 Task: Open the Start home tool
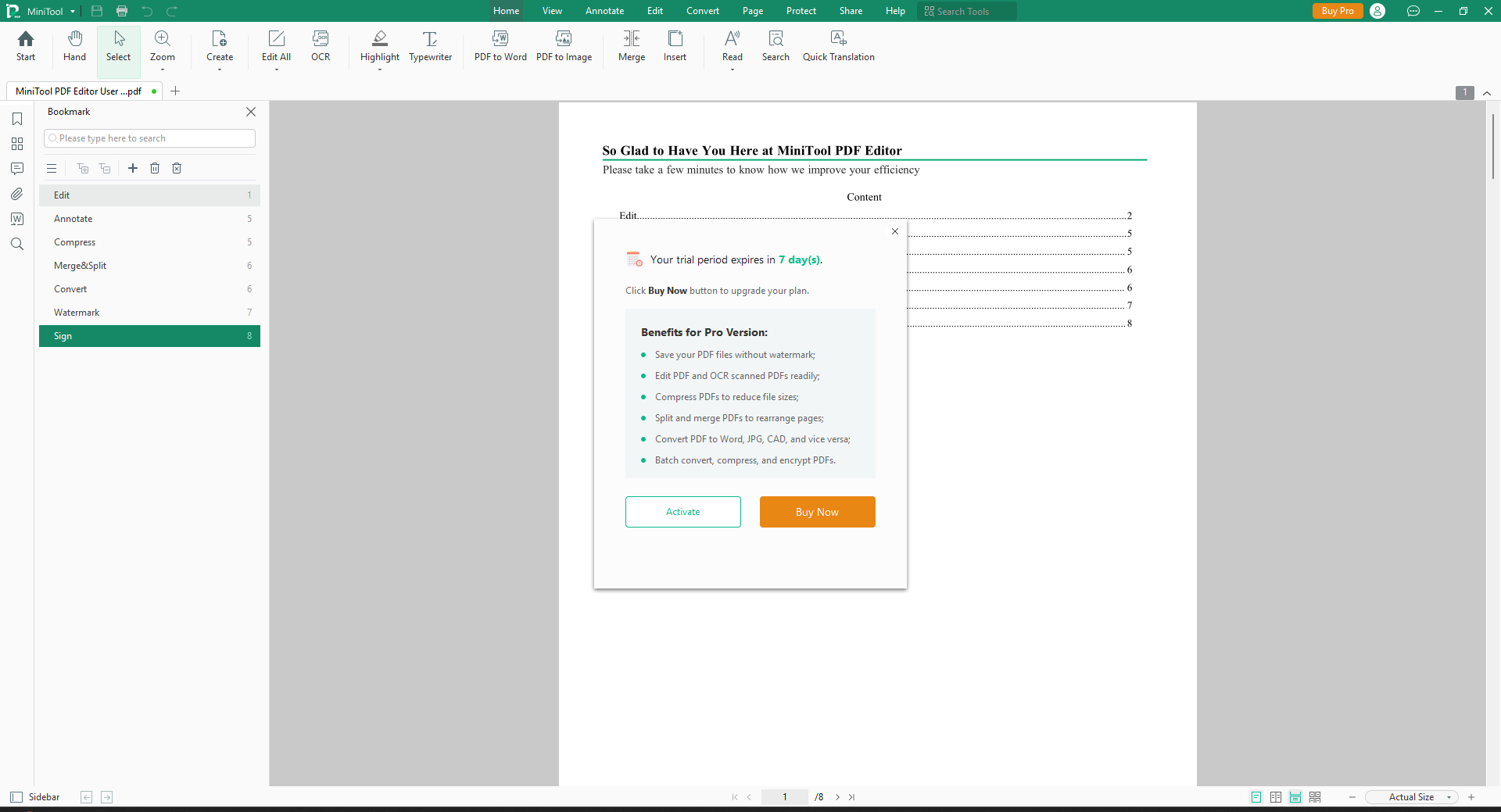pyautogui.click(x=26, y=47)
